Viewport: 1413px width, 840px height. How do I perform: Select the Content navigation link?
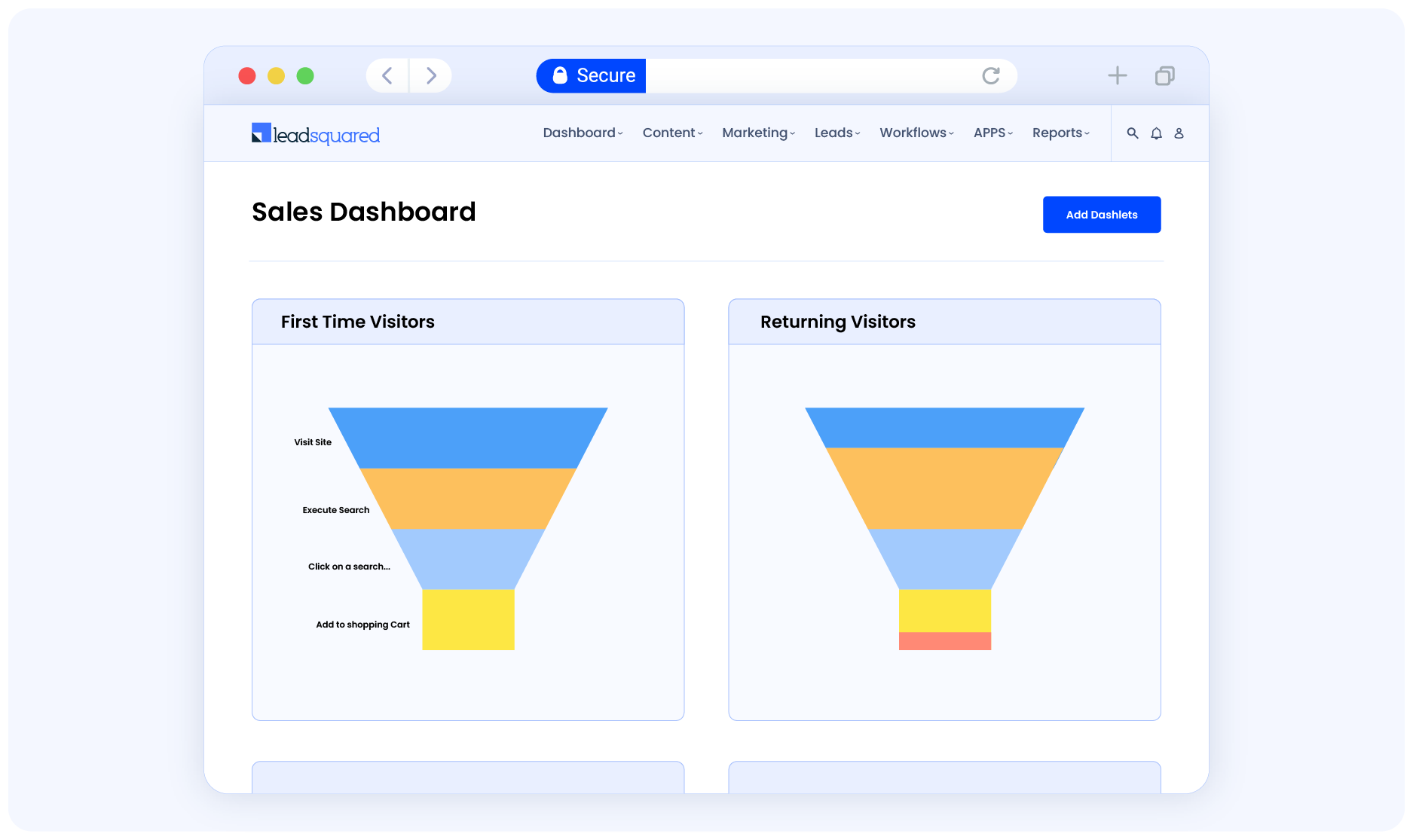pos(671,133)
